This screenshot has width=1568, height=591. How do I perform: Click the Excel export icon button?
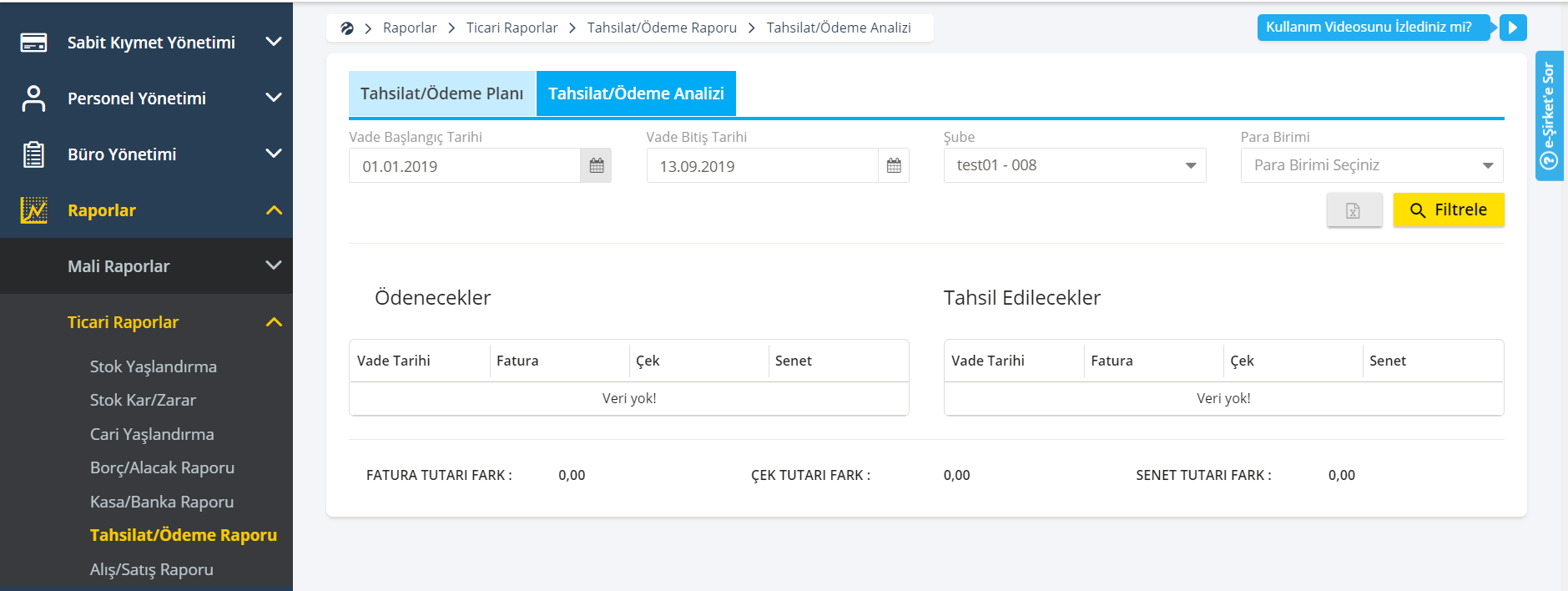point(1354,210)
